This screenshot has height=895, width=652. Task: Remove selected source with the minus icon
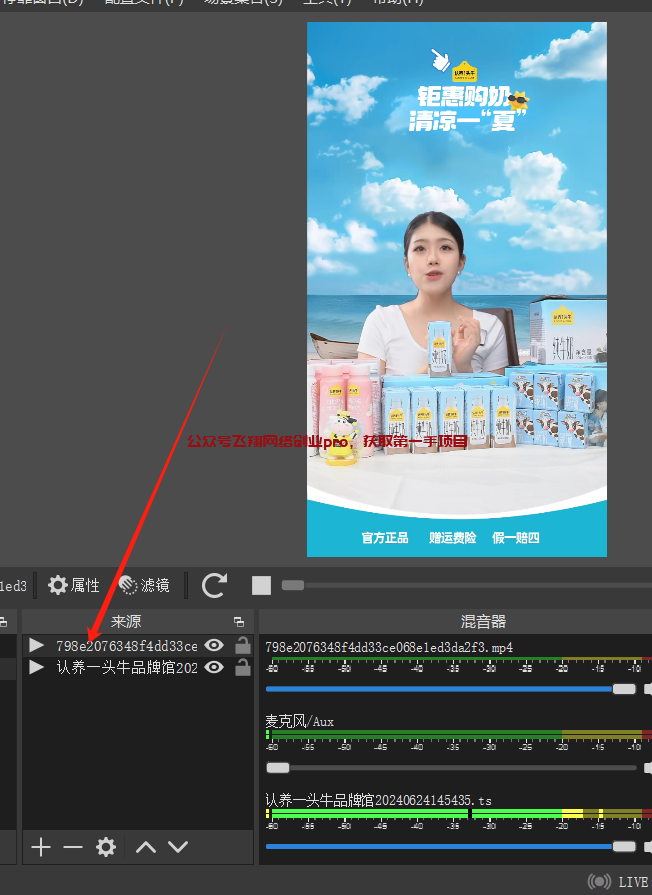coord(73,848)
